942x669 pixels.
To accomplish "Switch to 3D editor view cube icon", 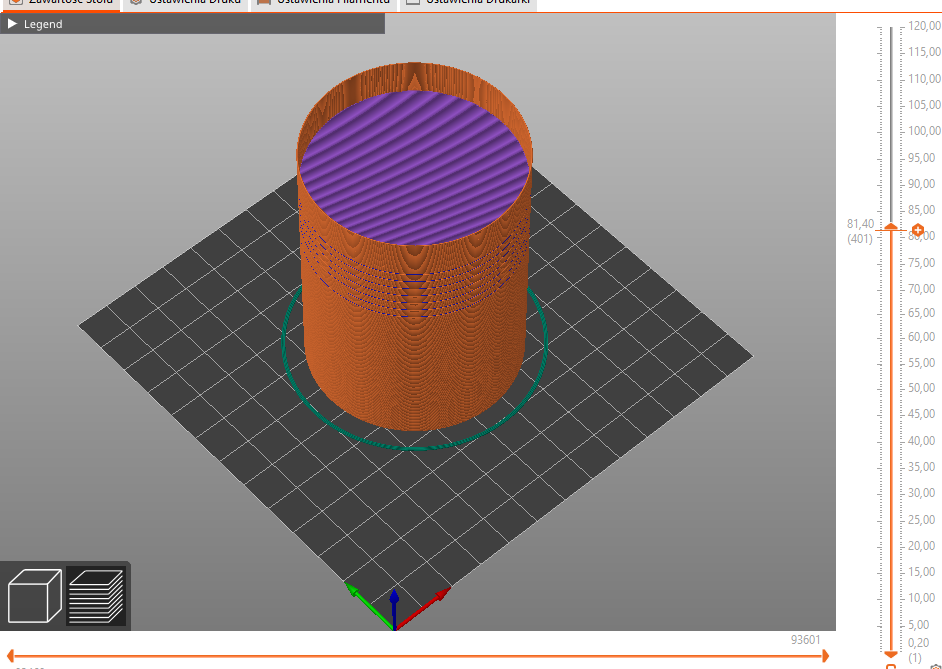I will [34, 596].
